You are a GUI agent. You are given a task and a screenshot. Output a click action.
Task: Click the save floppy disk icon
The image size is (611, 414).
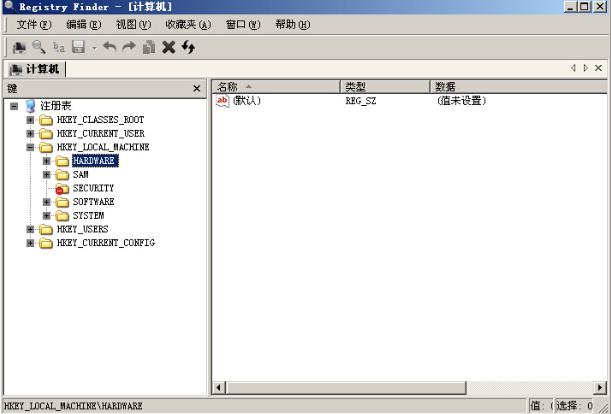78,47
